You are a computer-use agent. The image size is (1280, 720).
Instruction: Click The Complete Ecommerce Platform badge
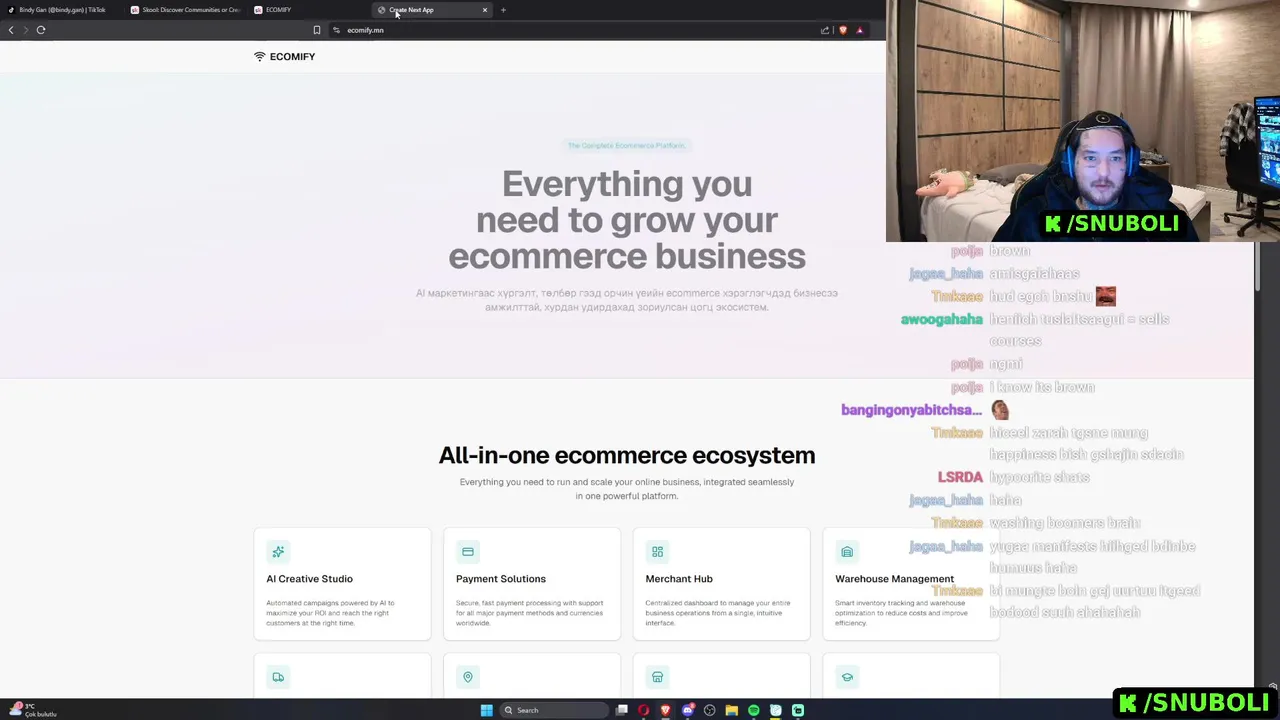(x=627, y=146)
